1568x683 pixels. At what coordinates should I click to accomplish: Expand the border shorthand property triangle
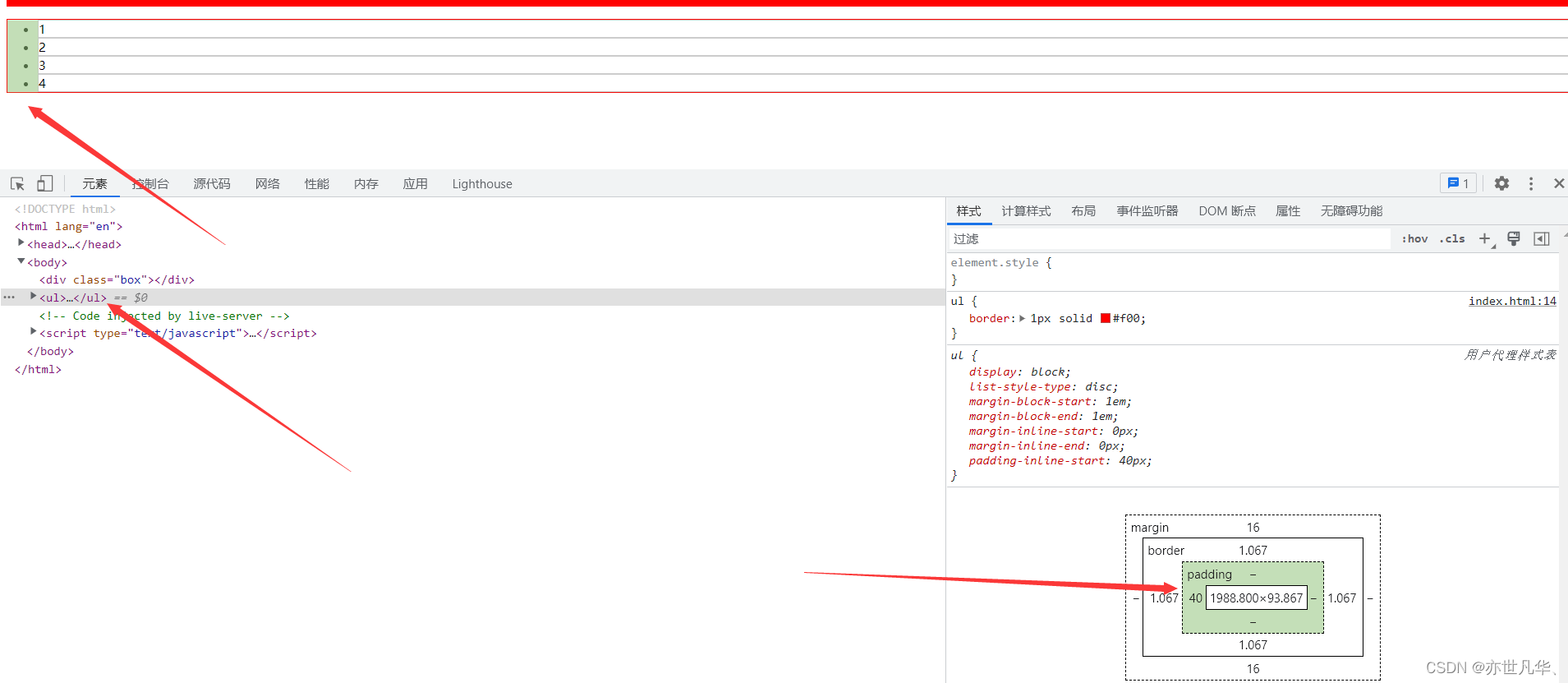[x=1023, y=319]
